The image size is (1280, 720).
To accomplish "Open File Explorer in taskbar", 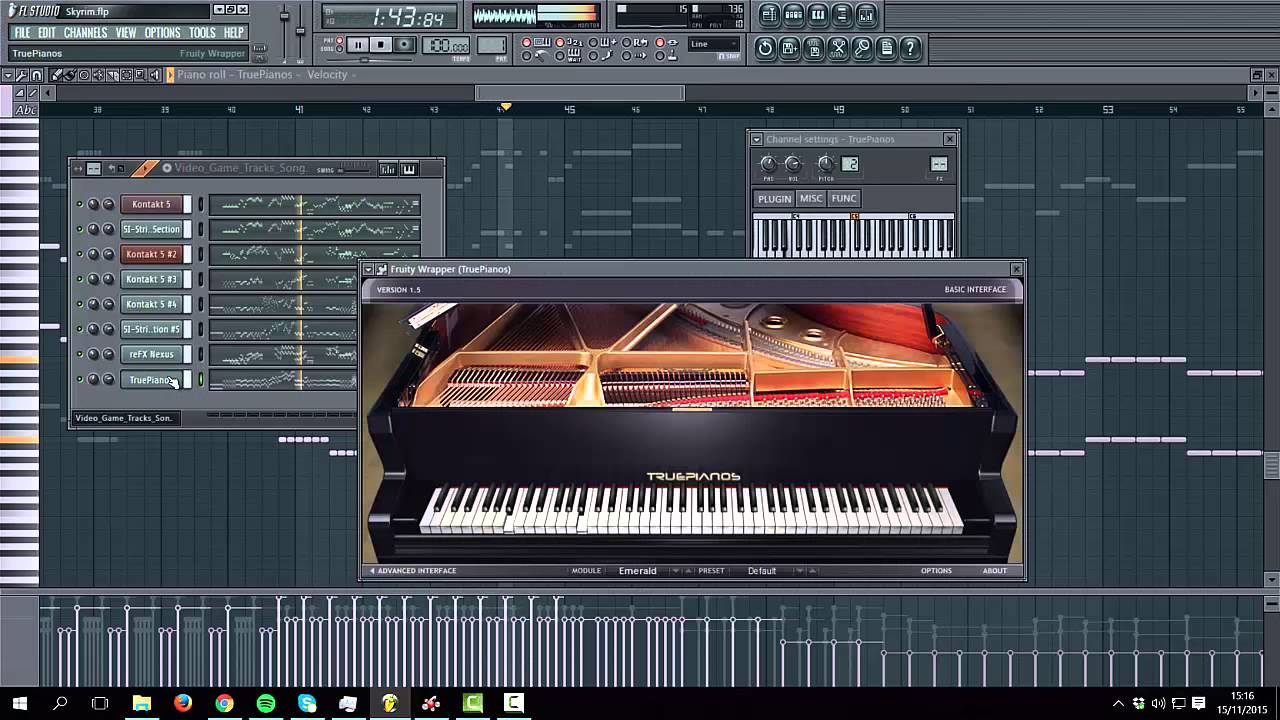I will tap(141, 703).
